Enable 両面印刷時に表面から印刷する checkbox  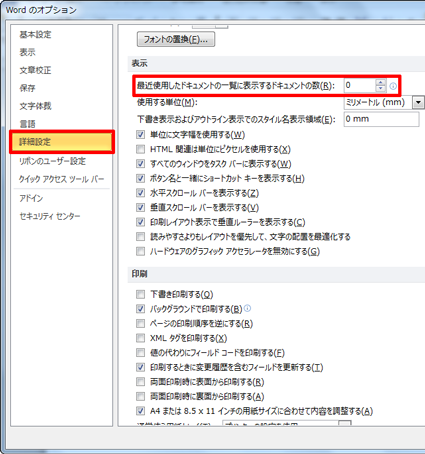point(140,382)
